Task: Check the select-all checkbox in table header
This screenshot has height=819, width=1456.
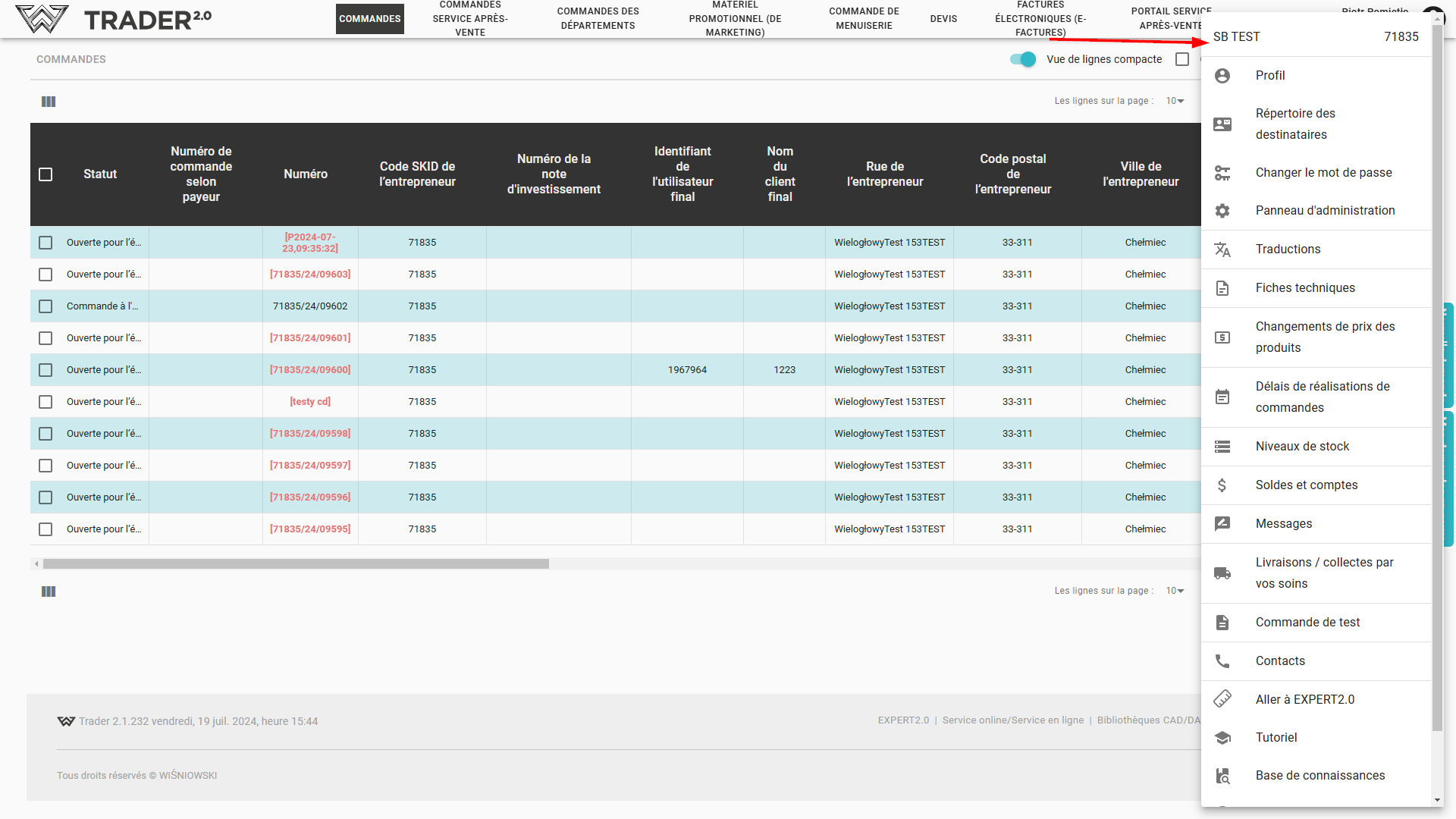Action: tap(45, 174)
